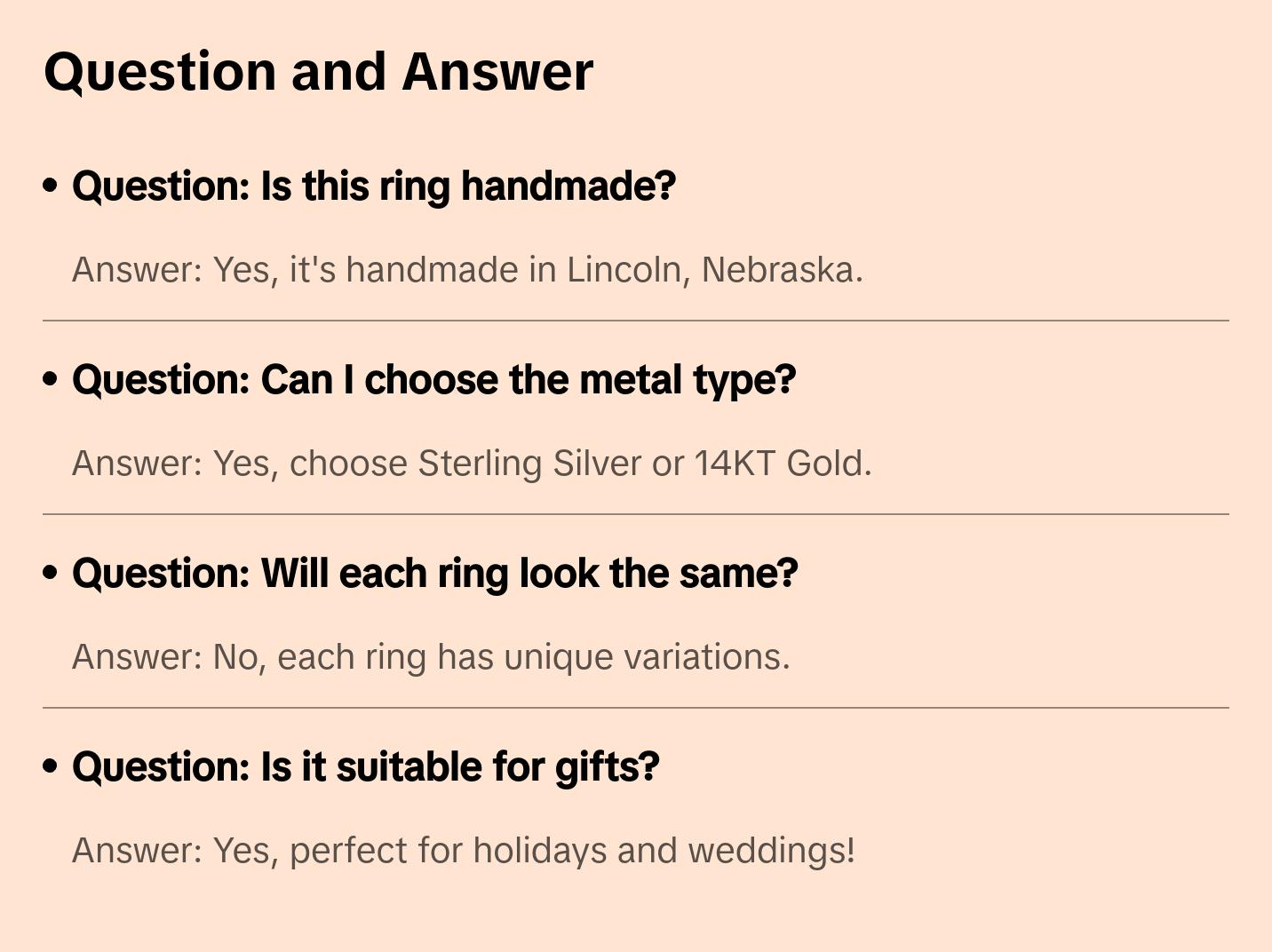Click the bullet beside "Will each ring look the same?"
Viewport: 1272px width, 952px height.
click(x=51, y=573)
